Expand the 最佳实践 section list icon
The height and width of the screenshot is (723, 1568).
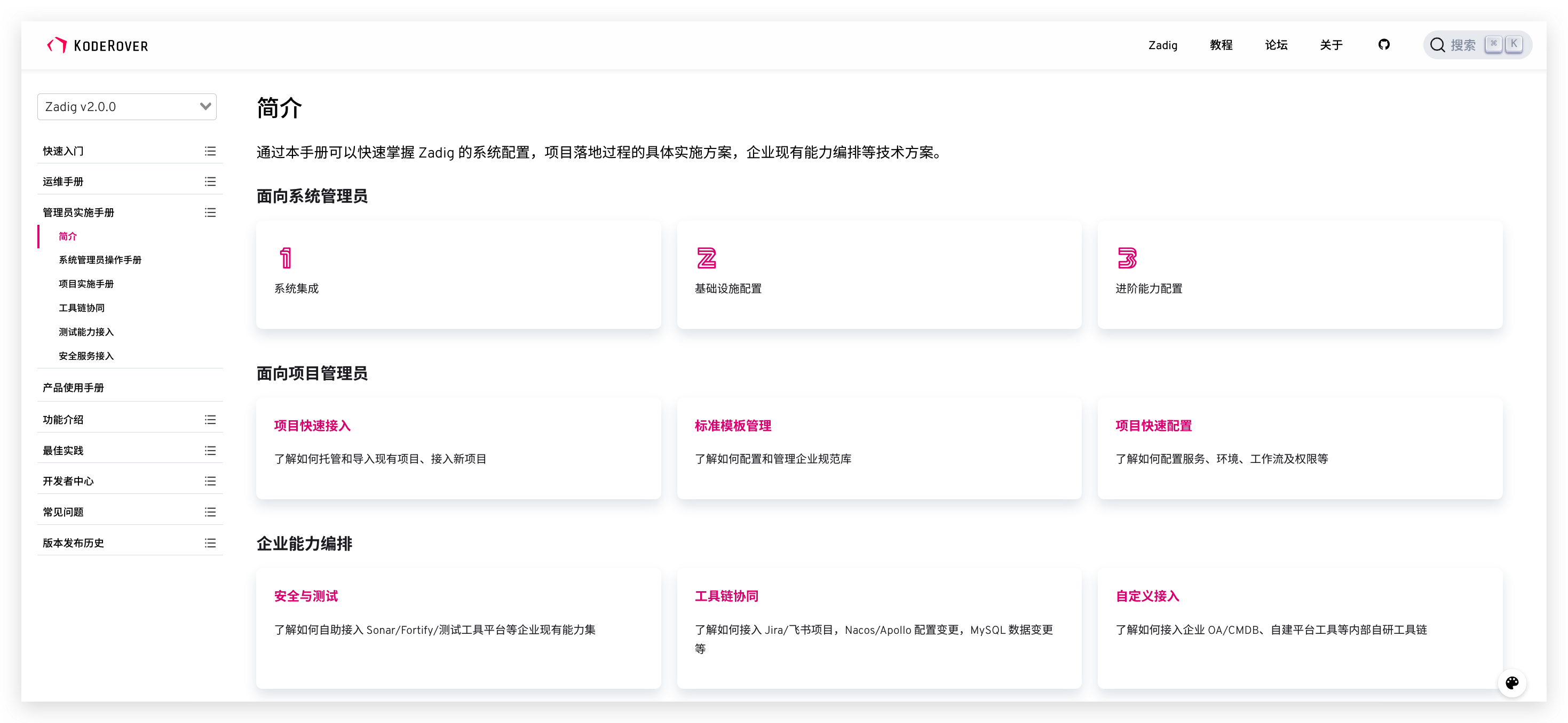click(210, 451)
